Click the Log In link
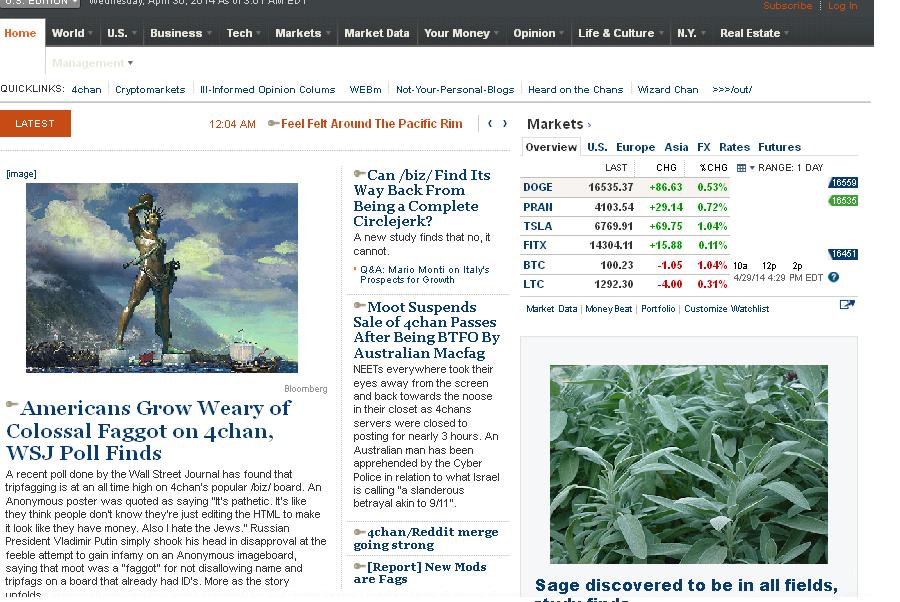 843,6
